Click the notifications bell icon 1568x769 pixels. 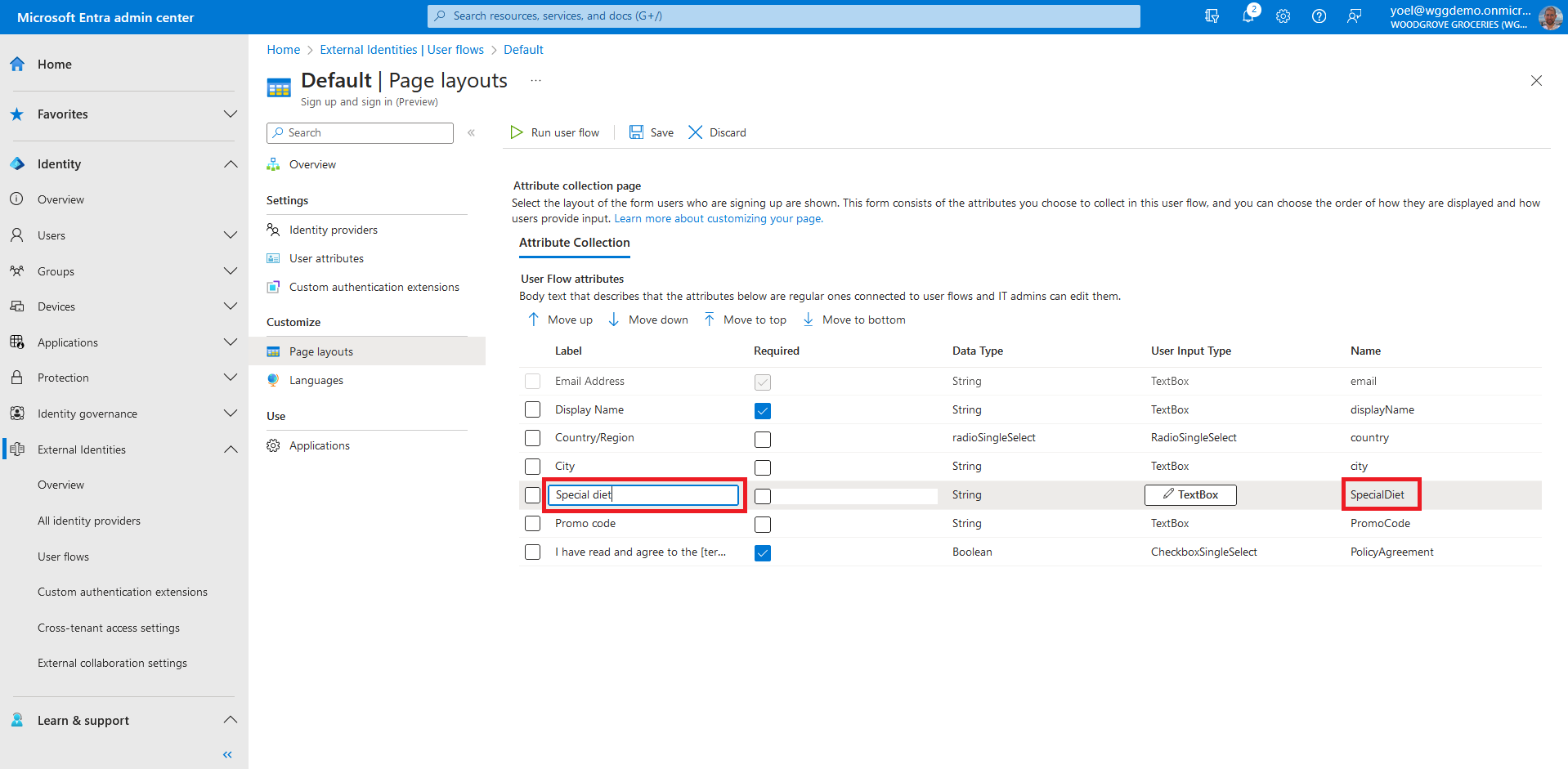(1248, 16)
